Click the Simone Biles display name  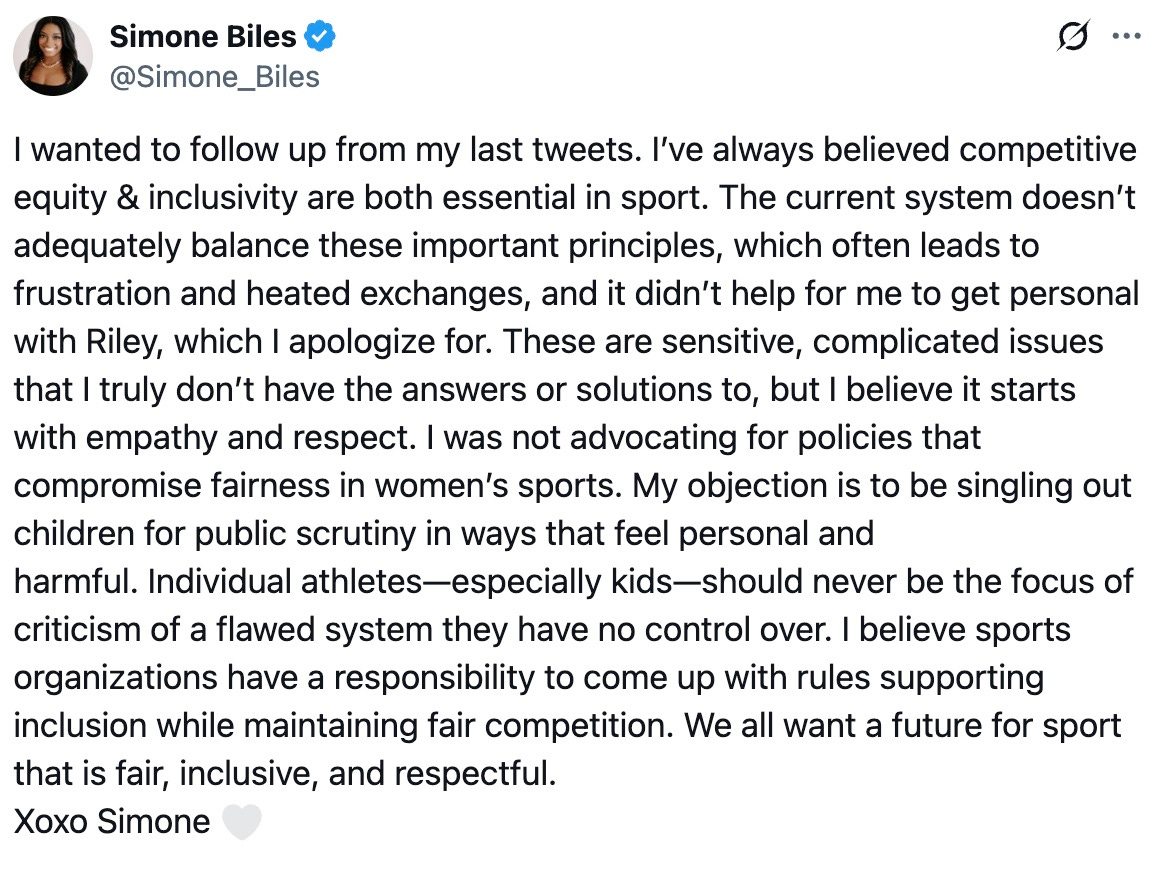202,37
